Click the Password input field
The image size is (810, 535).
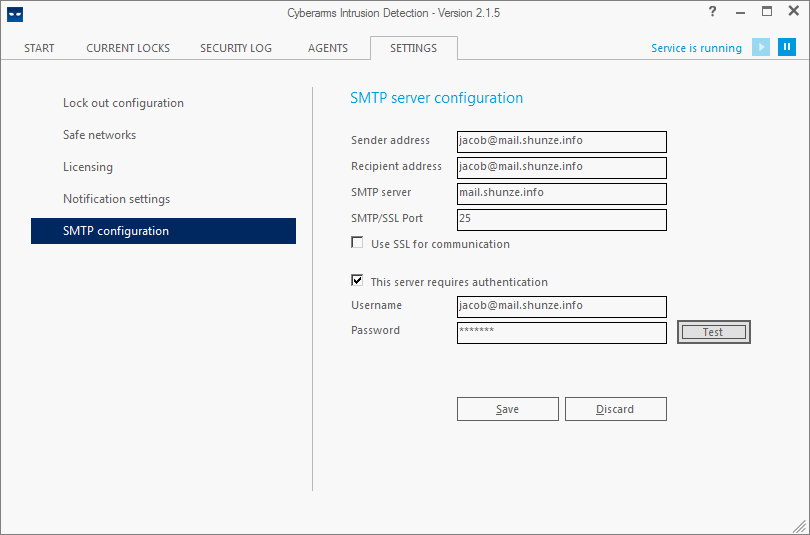click(562, 333)
